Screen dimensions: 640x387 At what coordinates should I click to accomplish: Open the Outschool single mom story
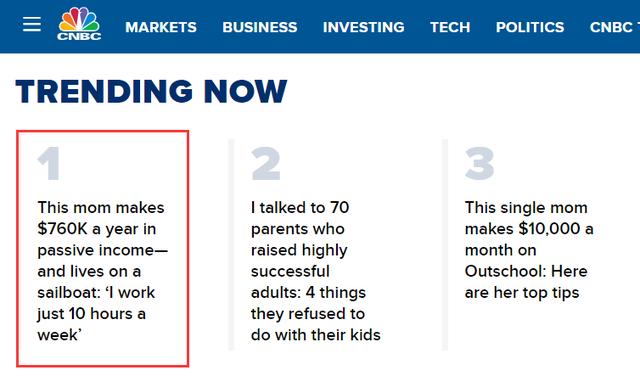(529, 250)
